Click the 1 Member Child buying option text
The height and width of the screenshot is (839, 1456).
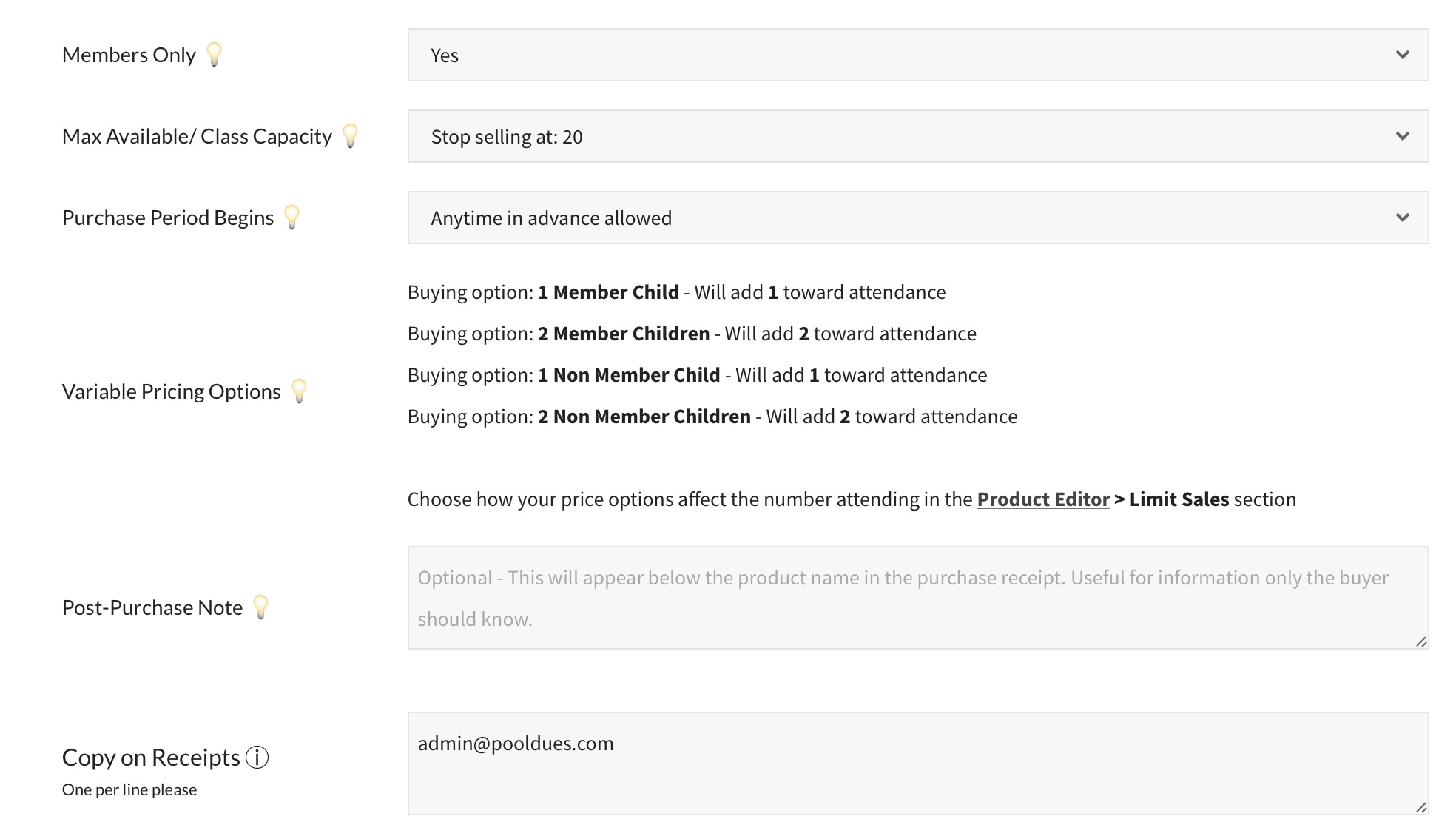click(608, 292)
